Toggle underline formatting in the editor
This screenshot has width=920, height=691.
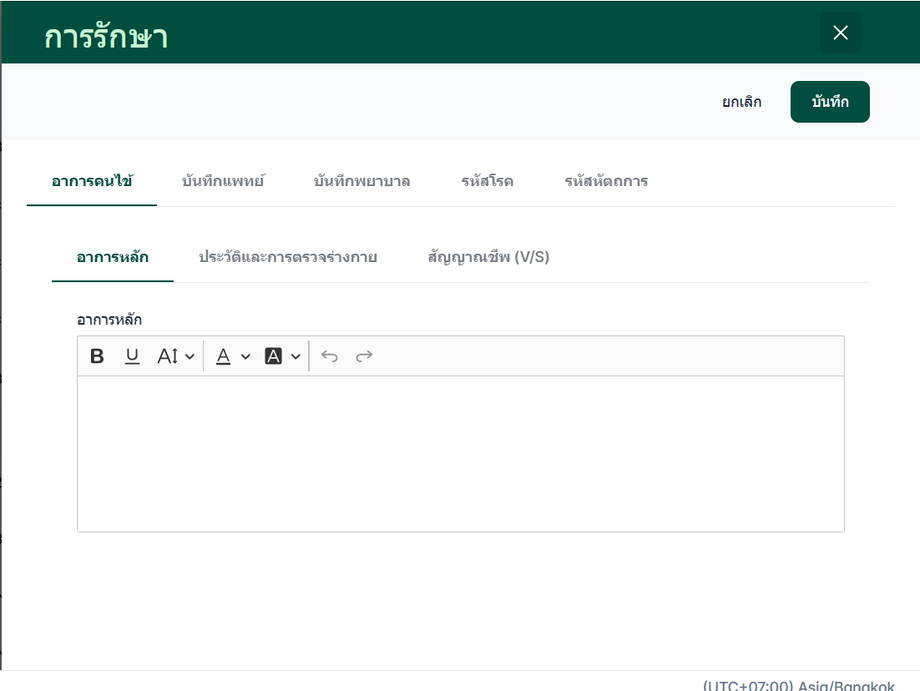point(132,356)
